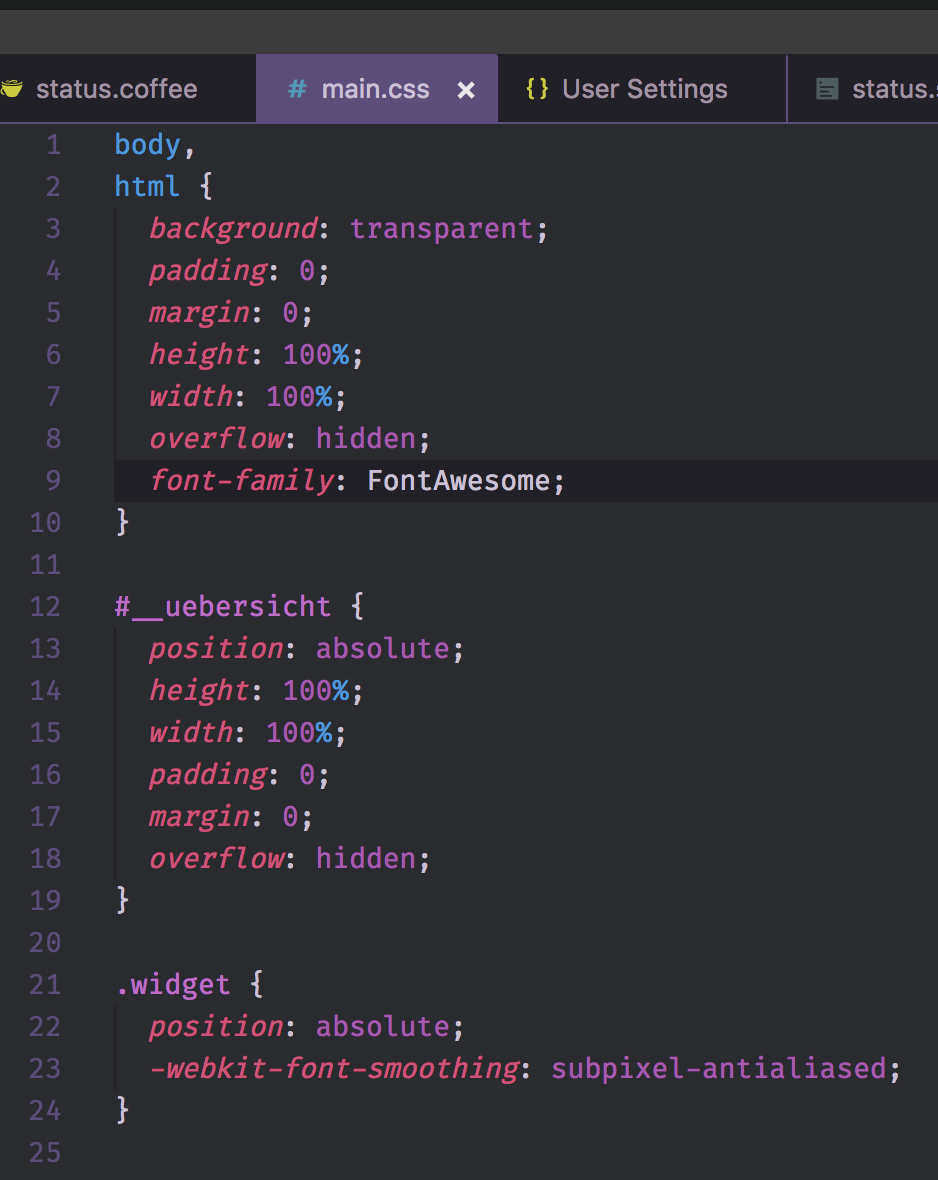Click the closing brace on line 24
The height and width of the screenshot is (1180, 938).
[123, 1110]
